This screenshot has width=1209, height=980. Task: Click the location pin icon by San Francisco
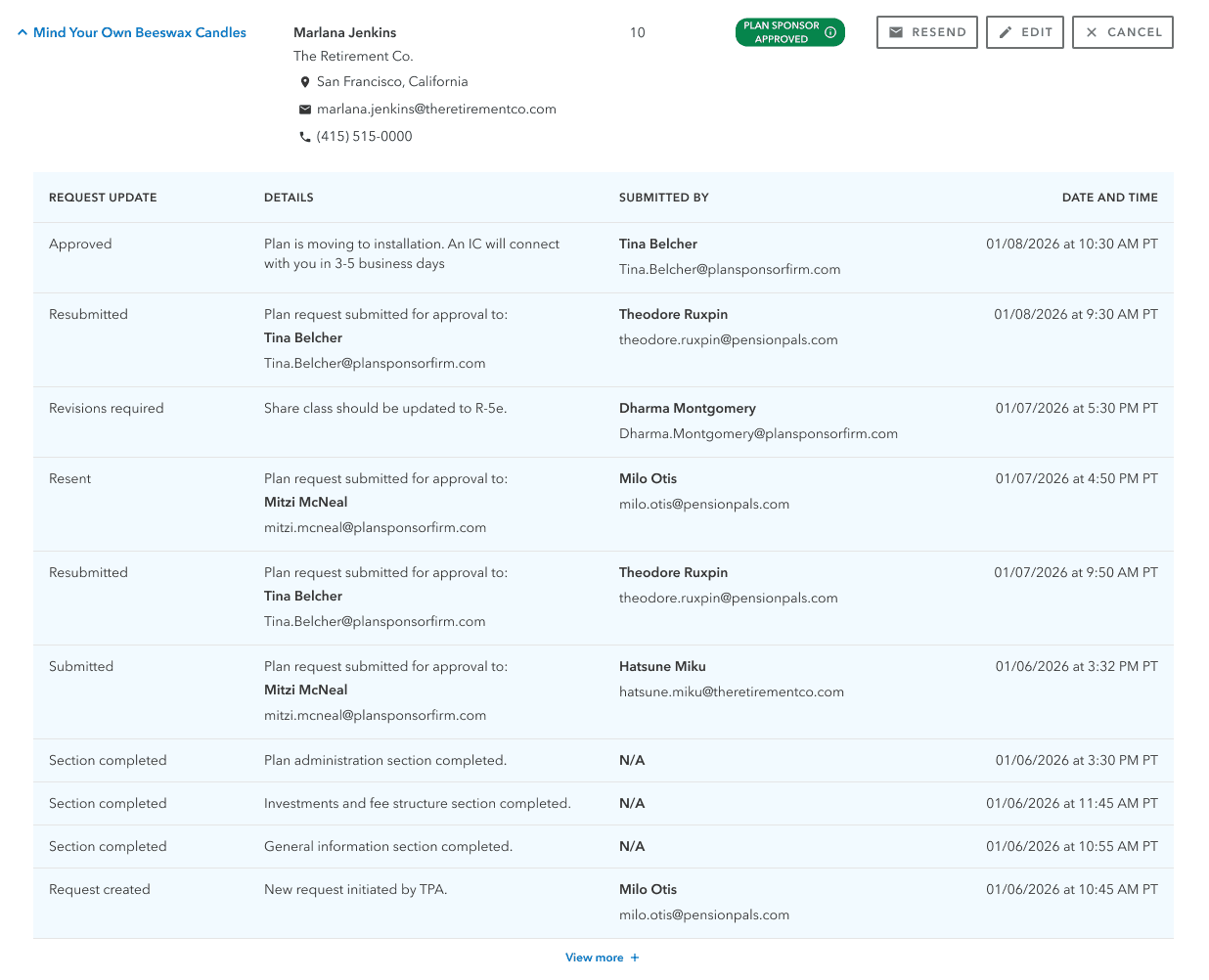(x=305, y=82)
